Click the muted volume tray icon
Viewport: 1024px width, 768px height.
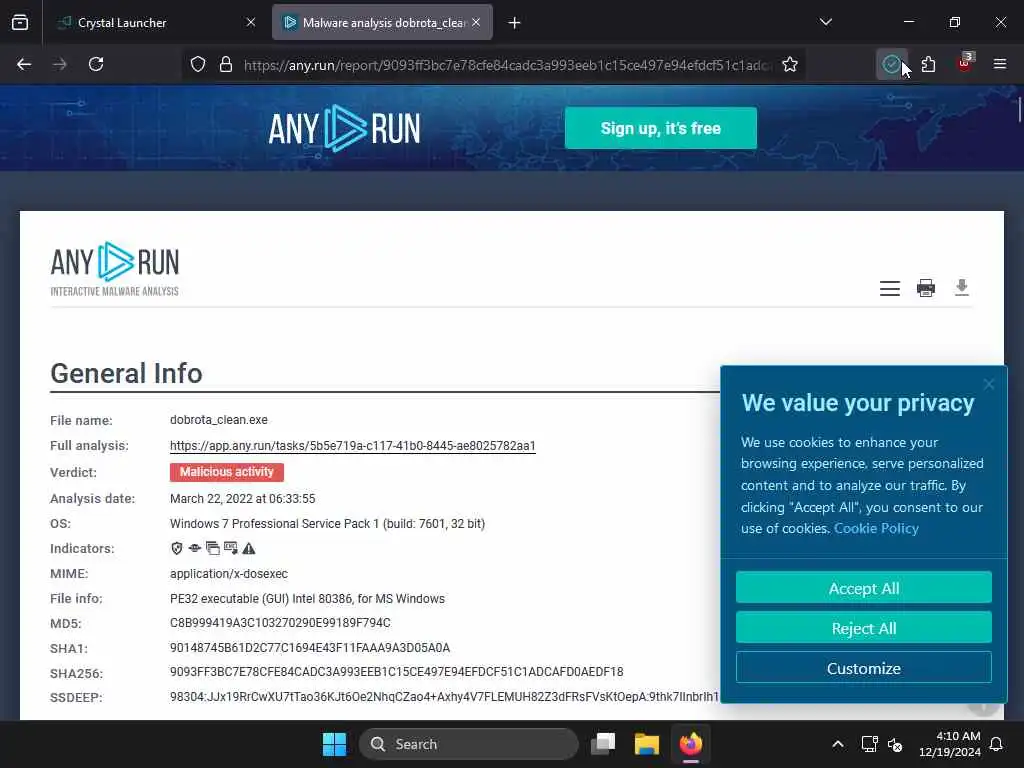(x=895, y=744)
